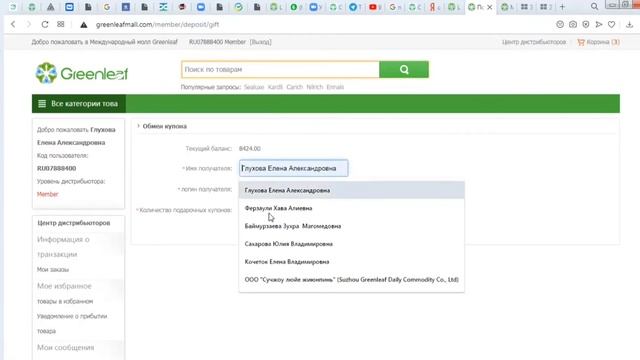
Task: Click the Мои сообщения sidebar heading
Action: coord(65,348)
